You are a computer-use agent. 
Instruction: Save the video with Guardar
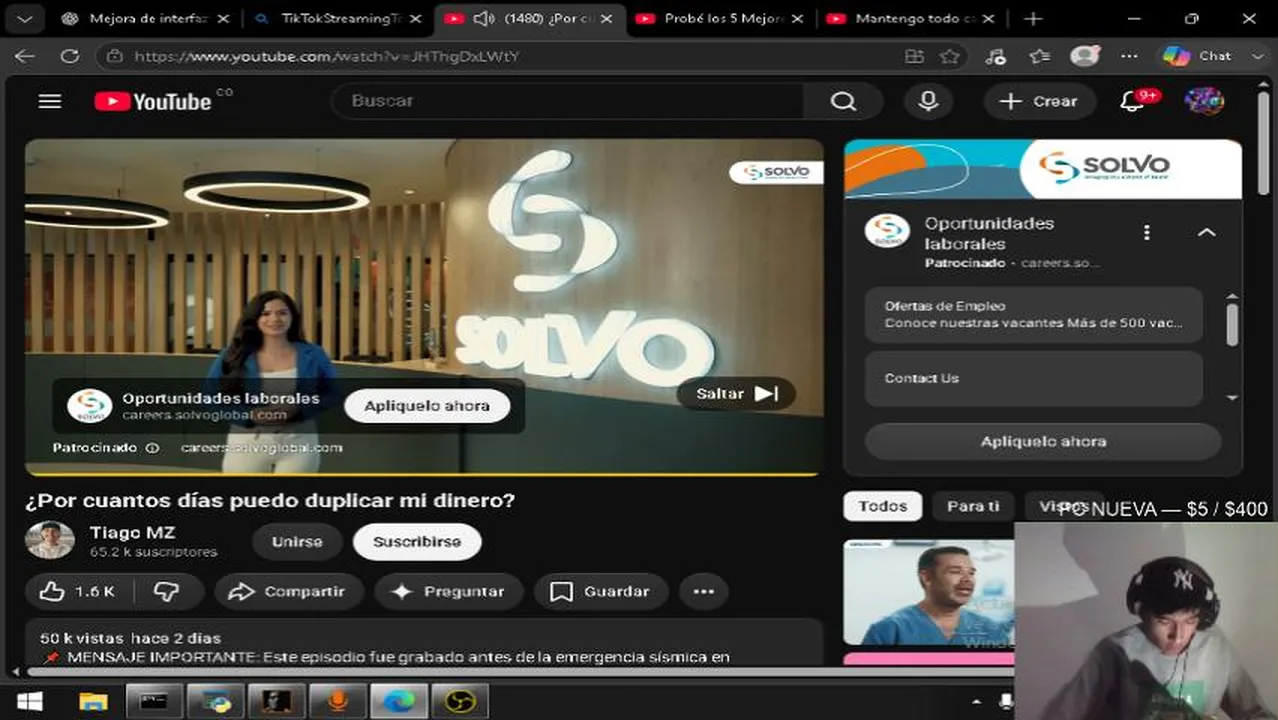point(599,591)
